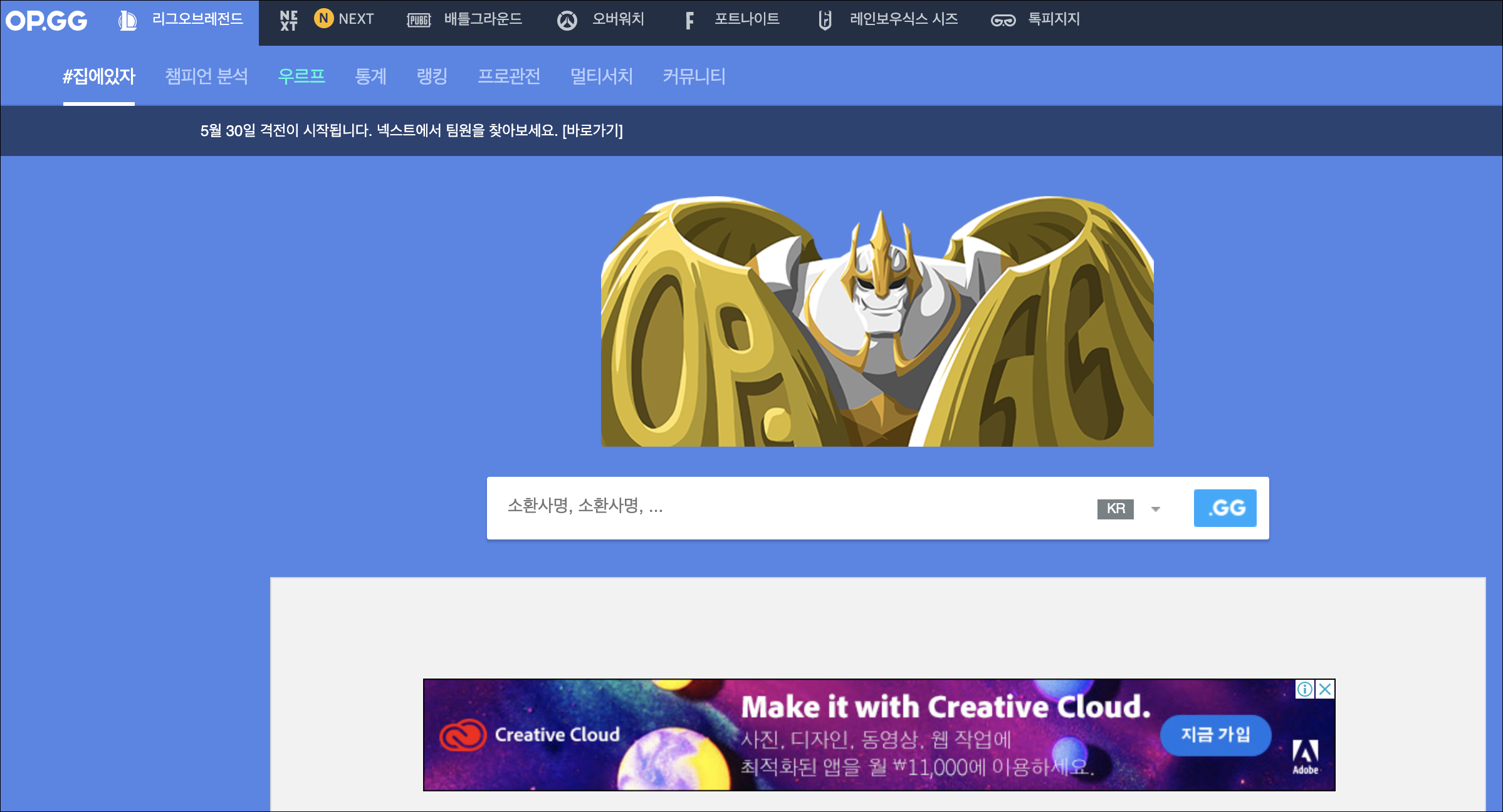
Task: Click the PUBG icon
Action: [x=419, y=21]
